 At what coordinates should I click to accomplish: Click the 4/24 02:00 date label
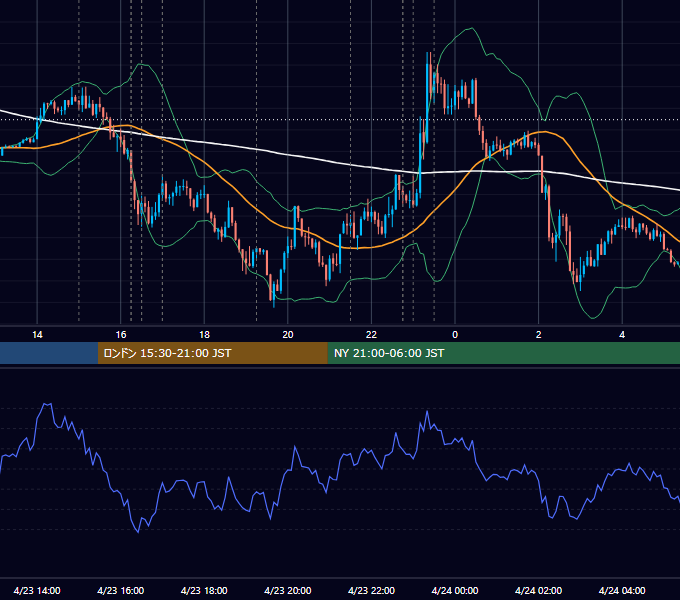538,590
